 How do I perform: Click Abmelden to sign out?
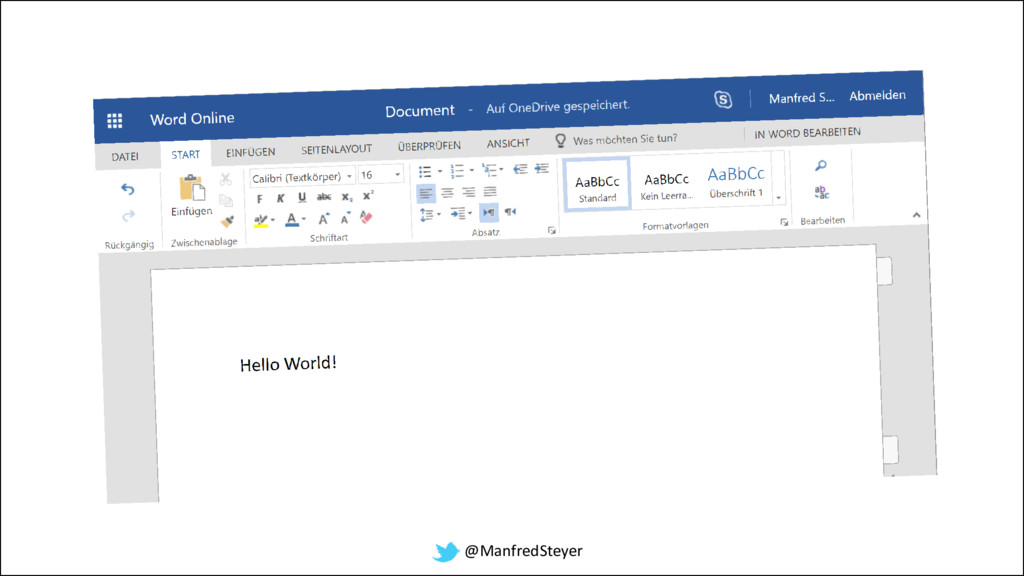pos(877,95)
